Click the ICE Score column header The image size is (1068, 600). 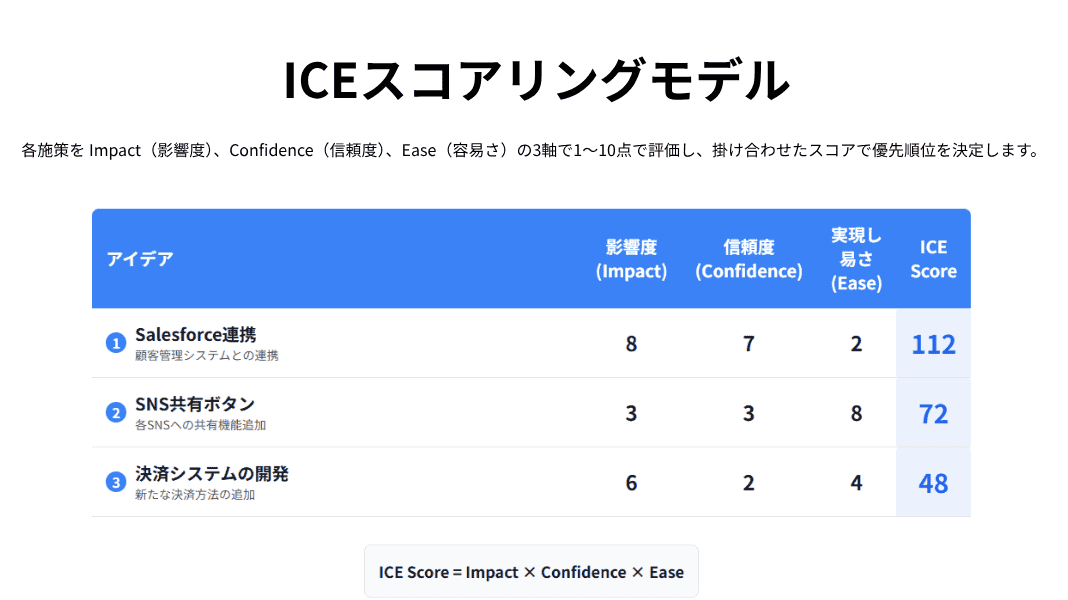933,259
